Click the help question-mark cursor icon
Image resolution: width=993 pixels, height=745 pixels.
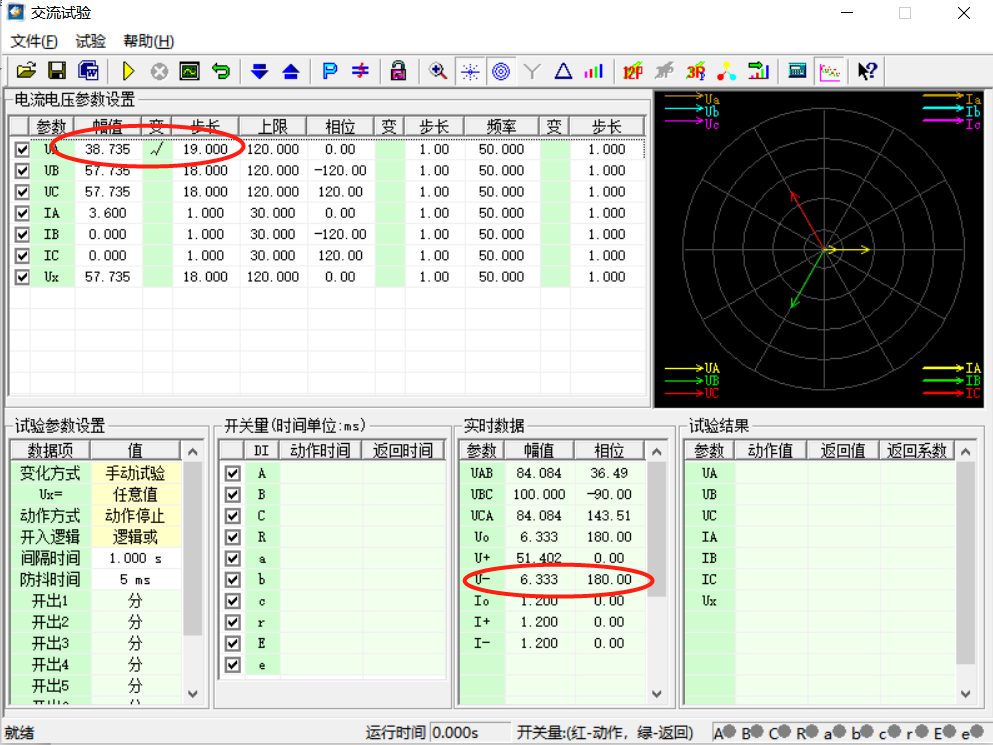(x=867, y=71)
